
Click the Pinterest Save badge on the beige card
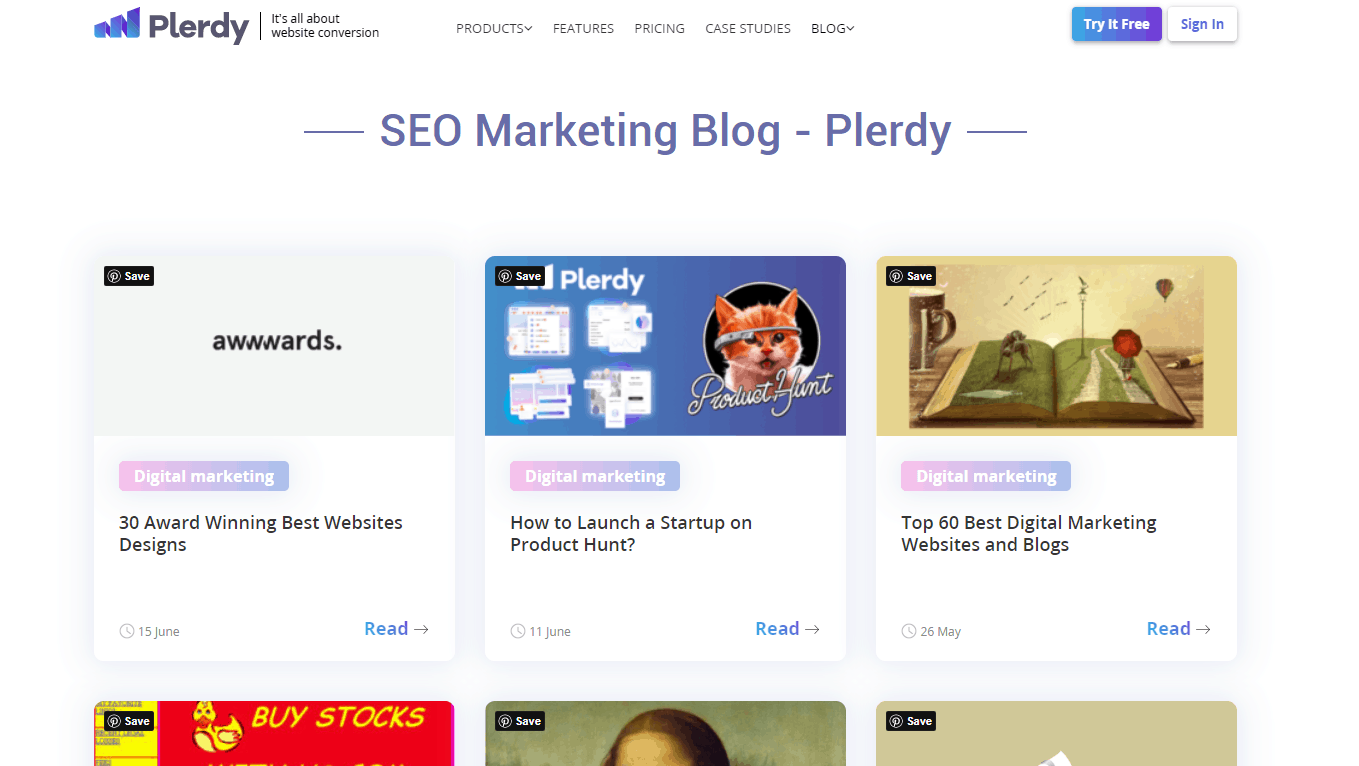911,721
